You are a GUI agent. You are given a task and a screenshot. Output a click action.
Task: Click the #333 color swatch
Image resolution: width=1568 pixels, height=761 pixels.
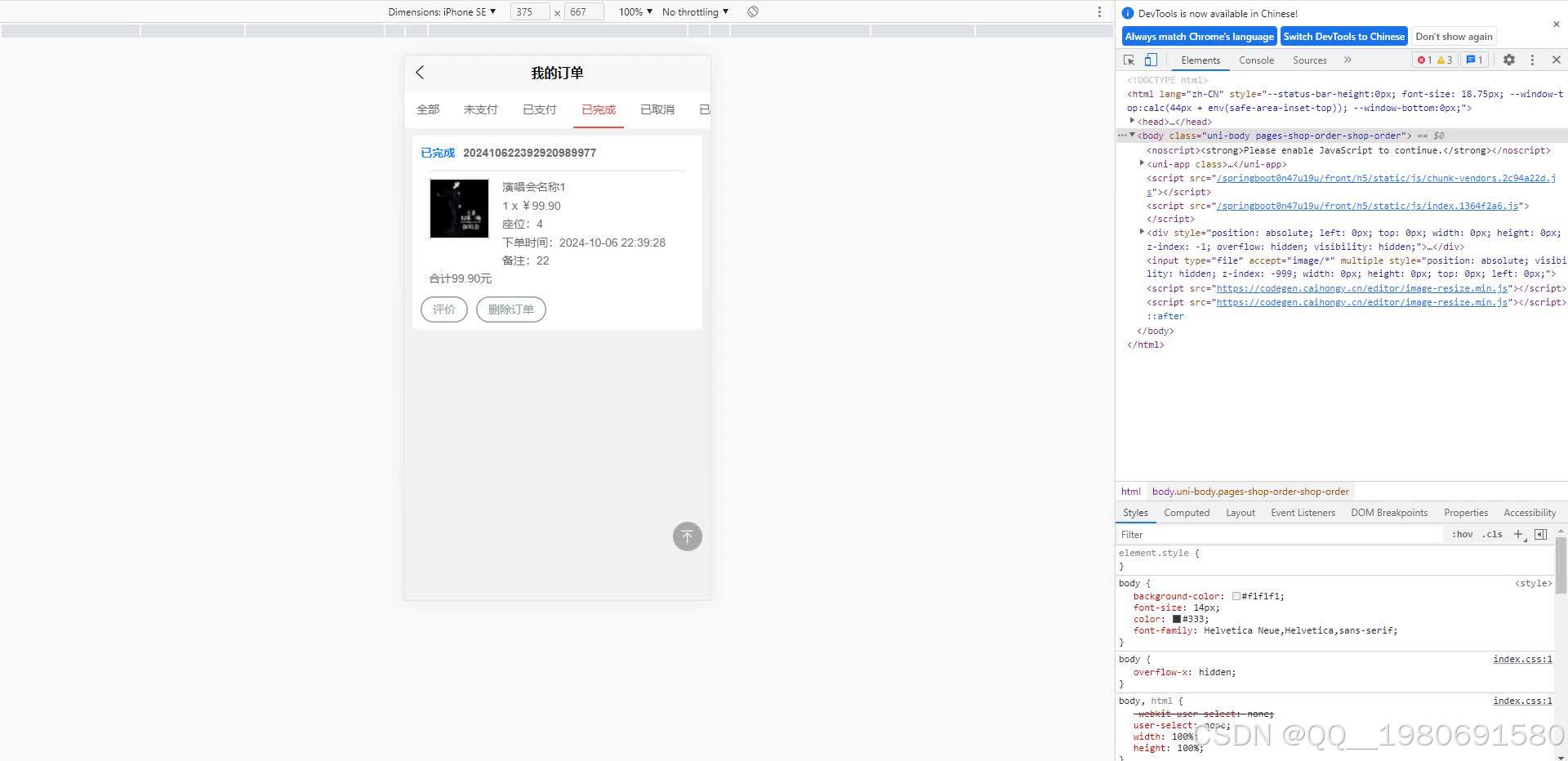pos(1177,619)
